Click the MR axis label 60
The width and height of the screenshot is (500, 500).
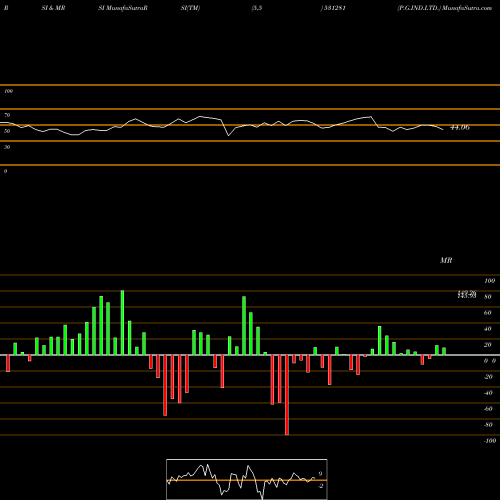488,313
